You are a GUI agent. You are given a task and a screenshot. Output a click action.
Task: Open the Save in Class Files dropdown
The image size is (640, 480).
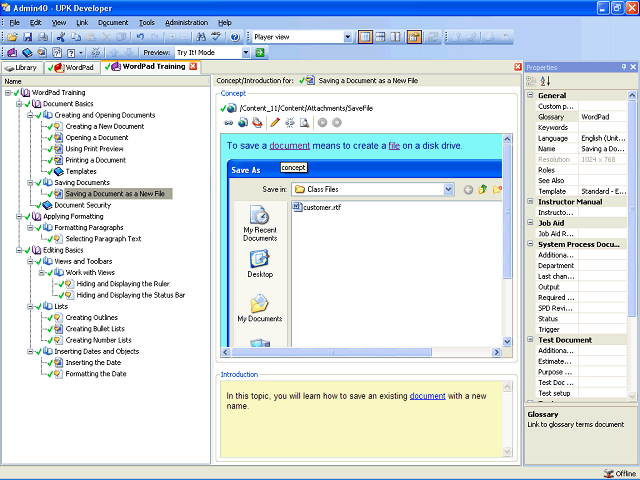pyautogui.click(x=448, y=189)
